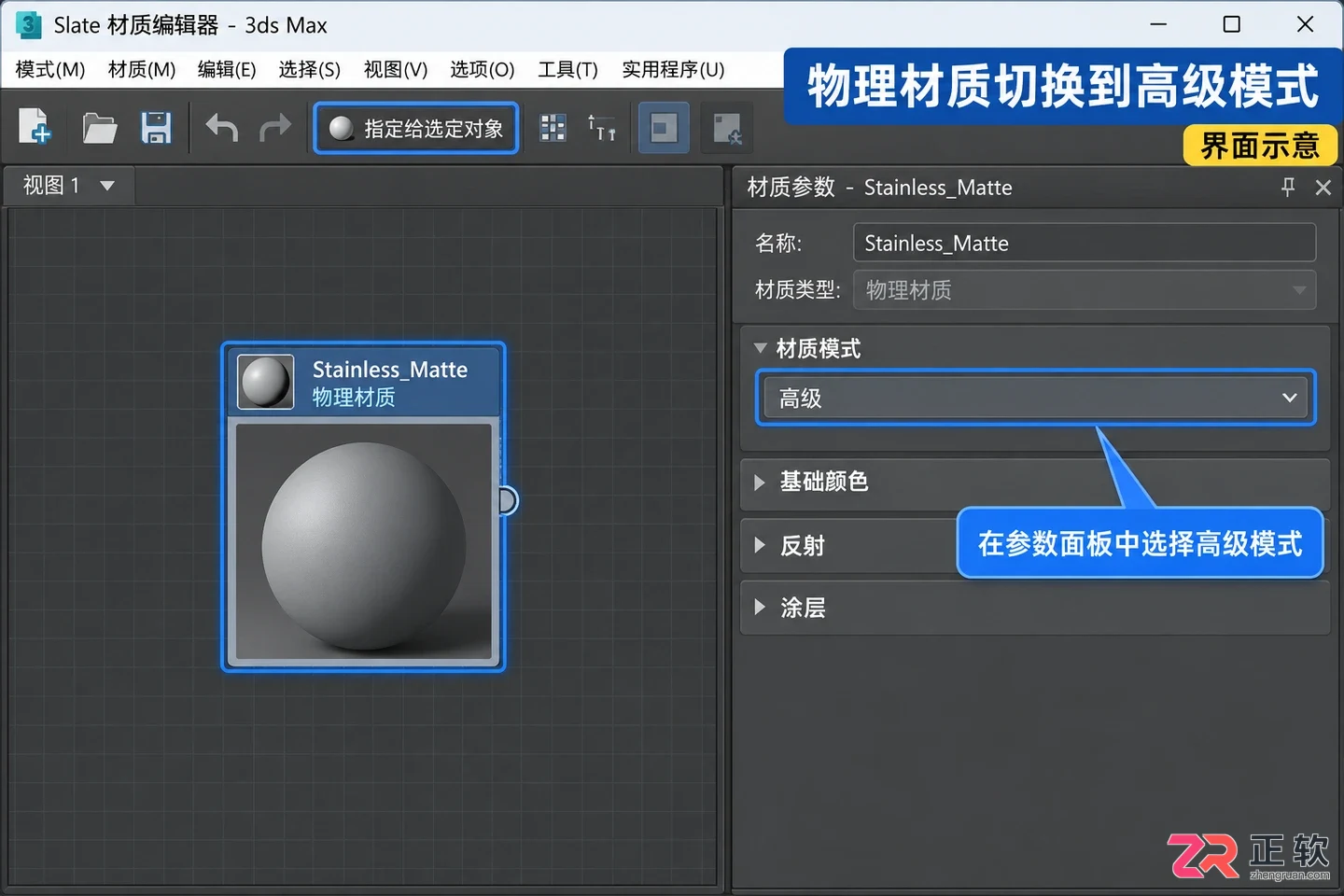Click the new material document icon
Image resolution: width=1344 pixels, height=896 pixels.
coord(35,127)
